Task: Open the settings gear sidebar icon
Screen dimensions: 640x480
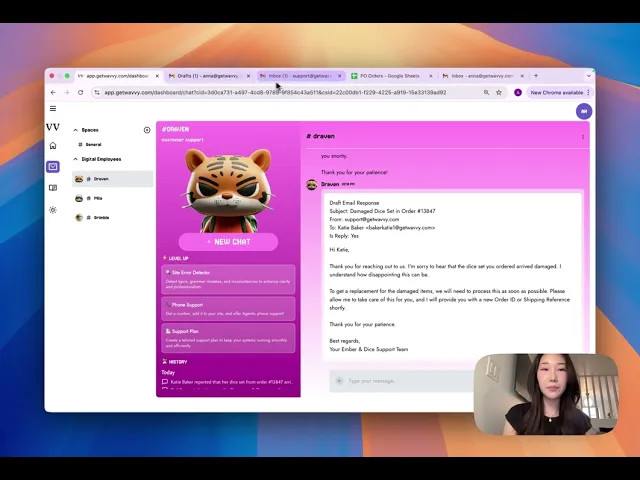Action: click(x=53, y=210)
